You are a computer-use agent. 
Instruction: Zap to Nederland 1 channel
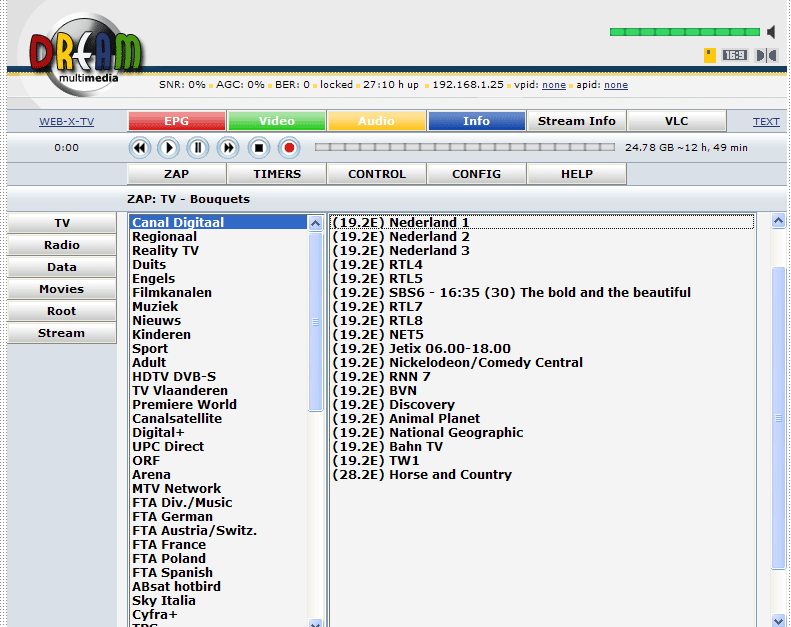(542, 222)
